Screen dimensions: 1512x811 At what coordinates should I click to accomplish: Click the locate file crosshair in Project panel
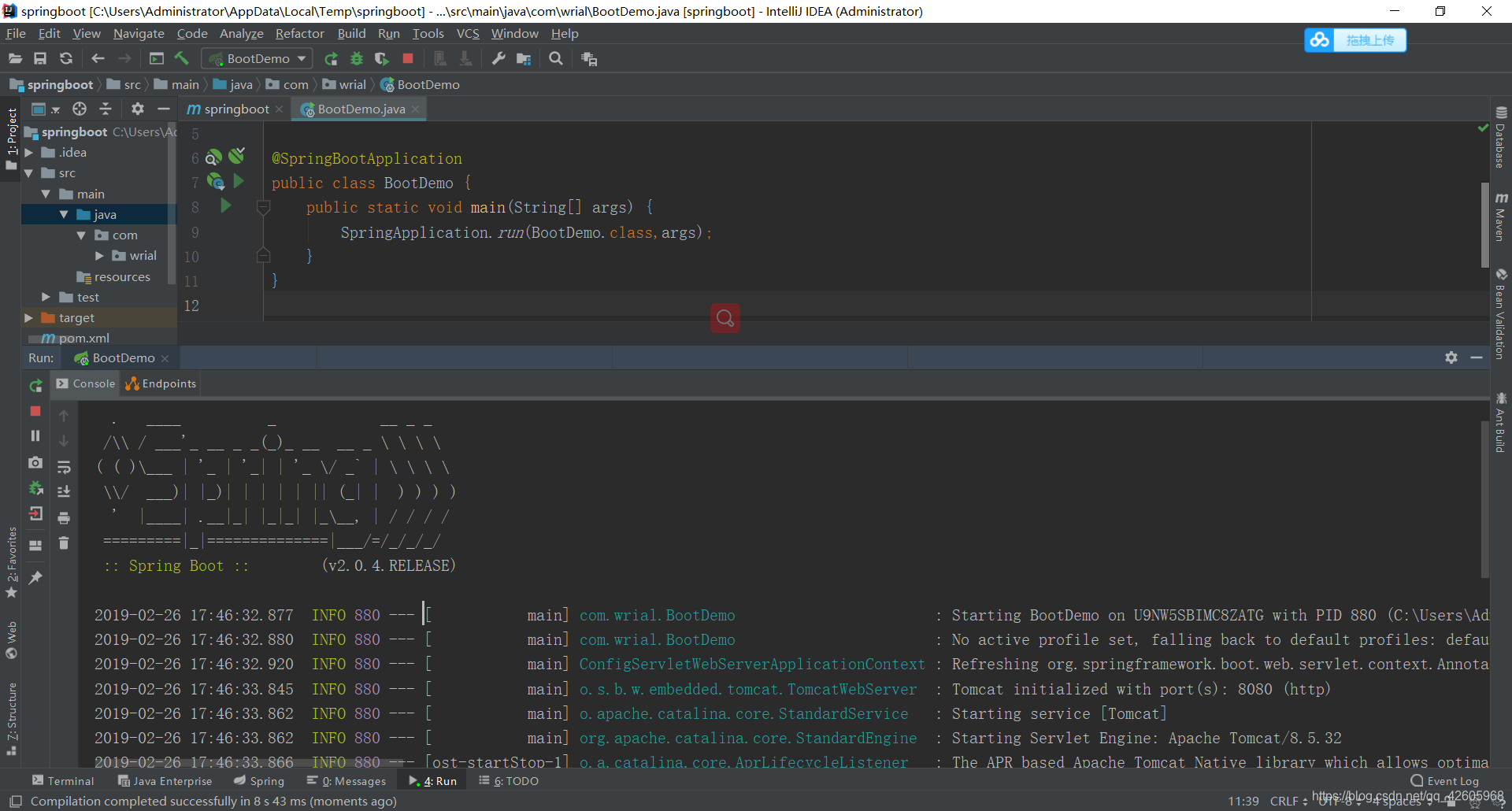pos(80,109)
